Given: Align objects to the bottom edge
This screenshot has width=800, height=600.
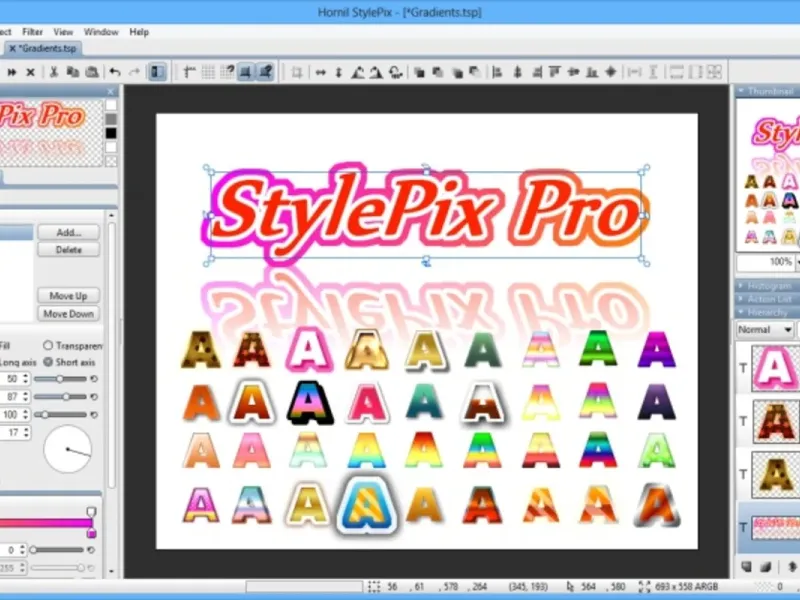Looking at the screenshot, I should (x=592, y=72).
